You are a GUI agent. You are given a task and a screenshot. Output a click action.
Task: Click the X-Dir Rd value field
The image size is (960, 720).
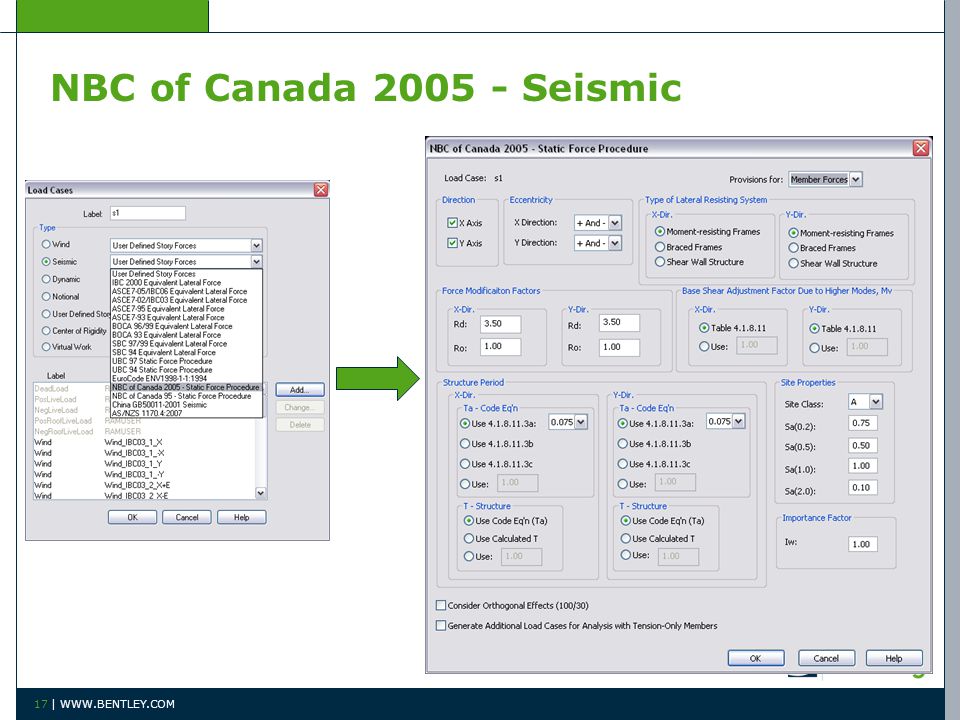point(501,324)
